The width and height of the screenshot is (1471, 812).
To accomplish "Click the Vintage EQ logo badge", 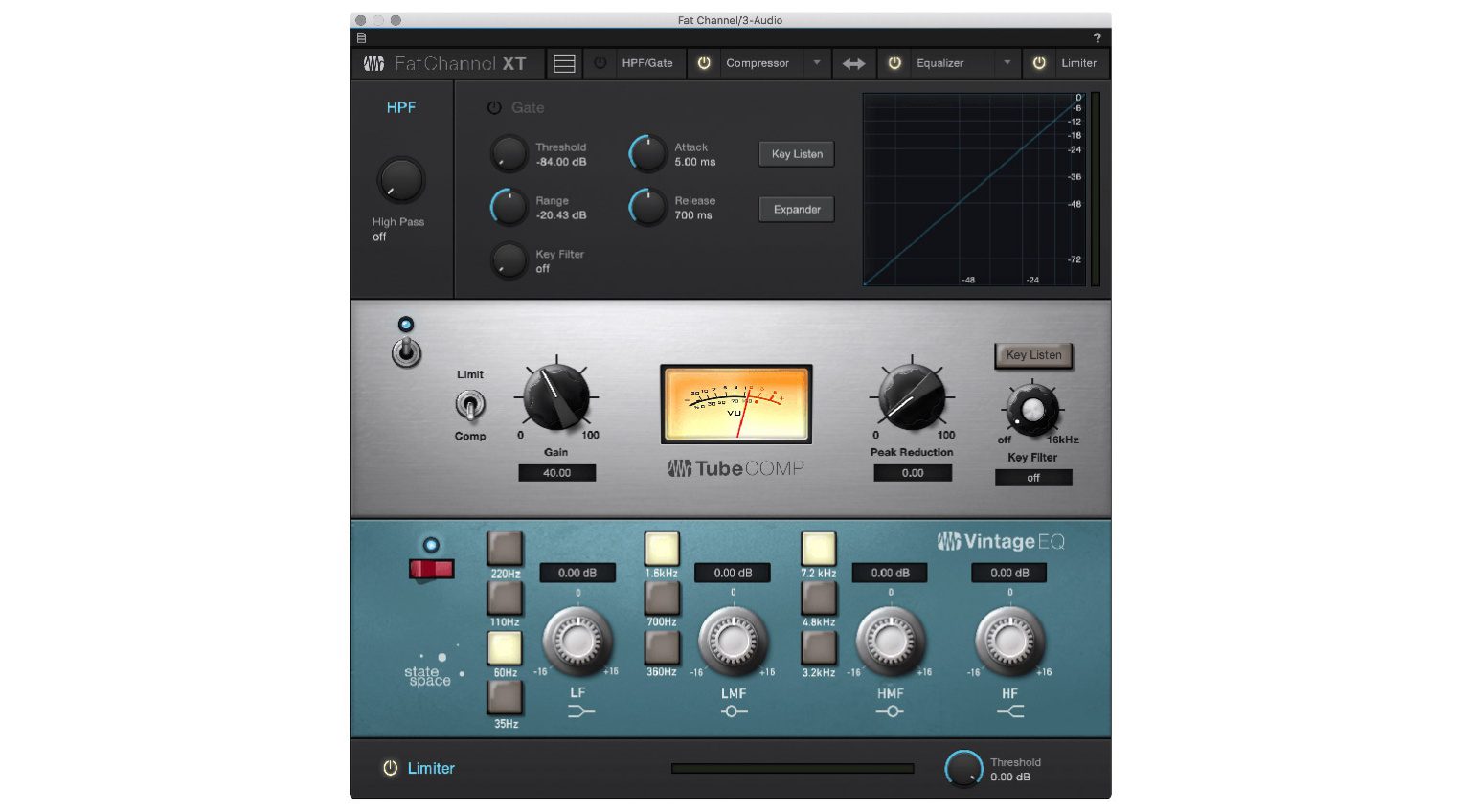I will pyautogui.click(x=999, y=541).
